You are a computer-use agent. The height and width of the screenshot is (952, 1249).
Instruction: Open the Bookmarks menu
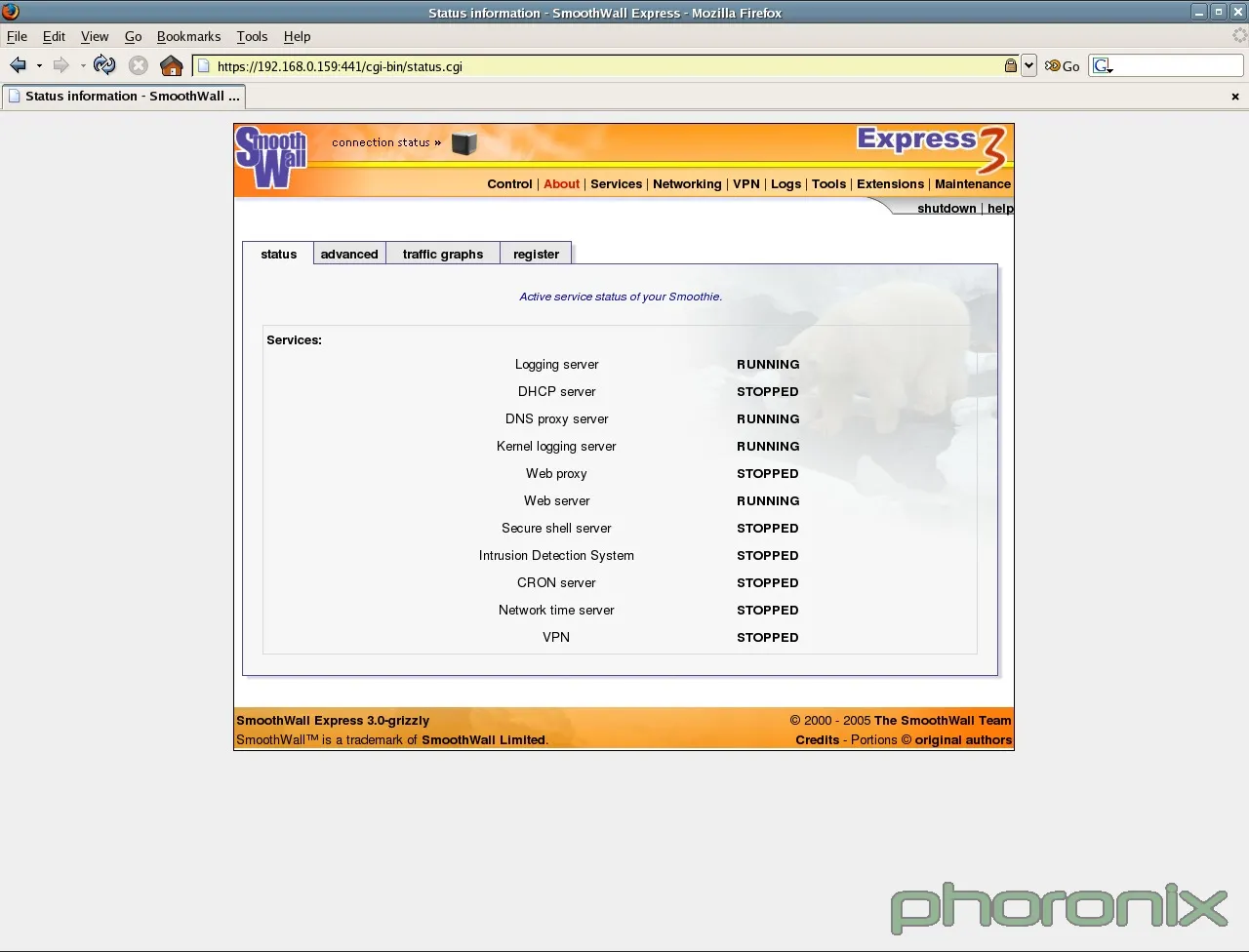[x=188, y=36]
